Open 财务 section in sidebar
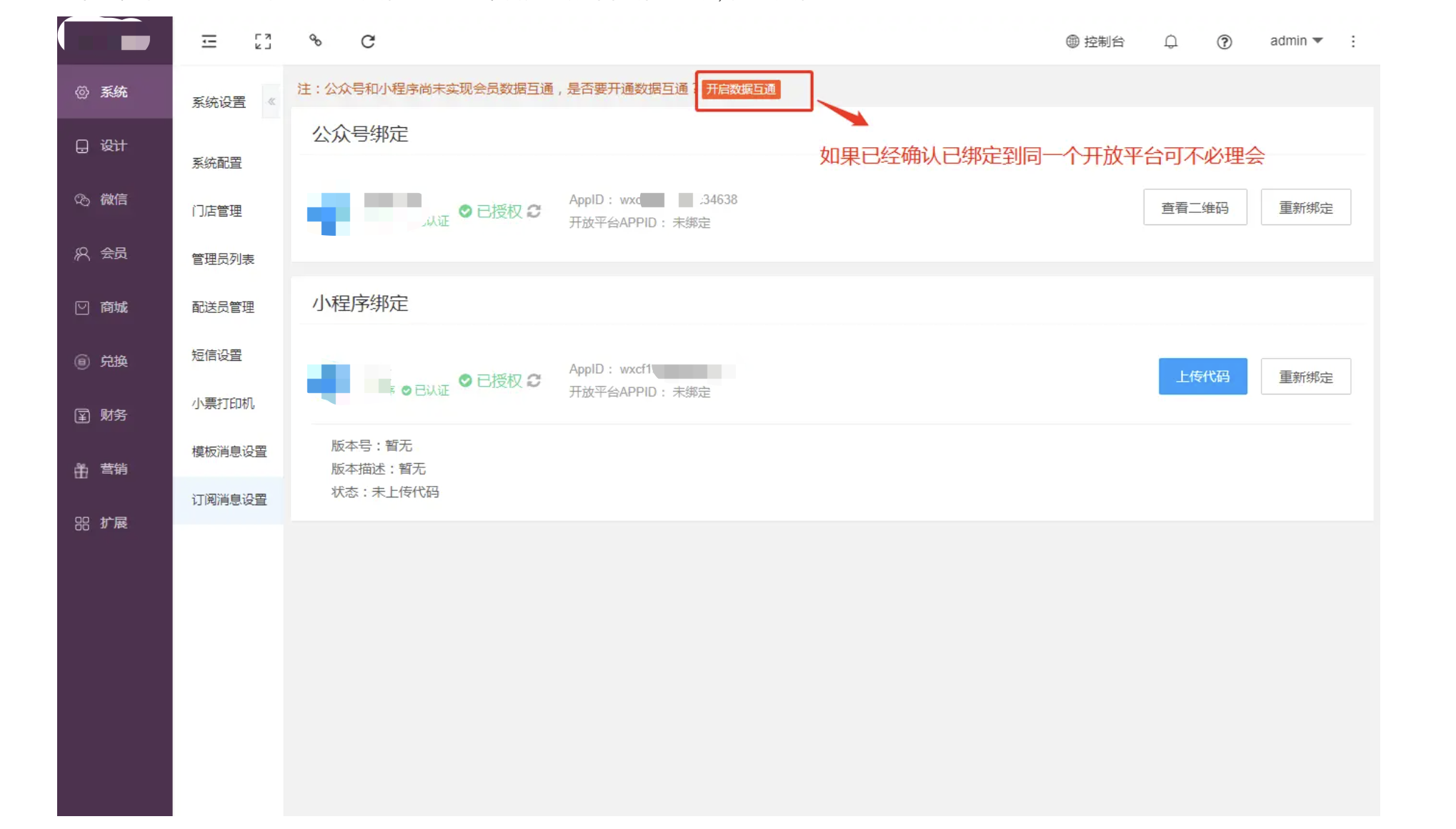 (x=114, y=415)
